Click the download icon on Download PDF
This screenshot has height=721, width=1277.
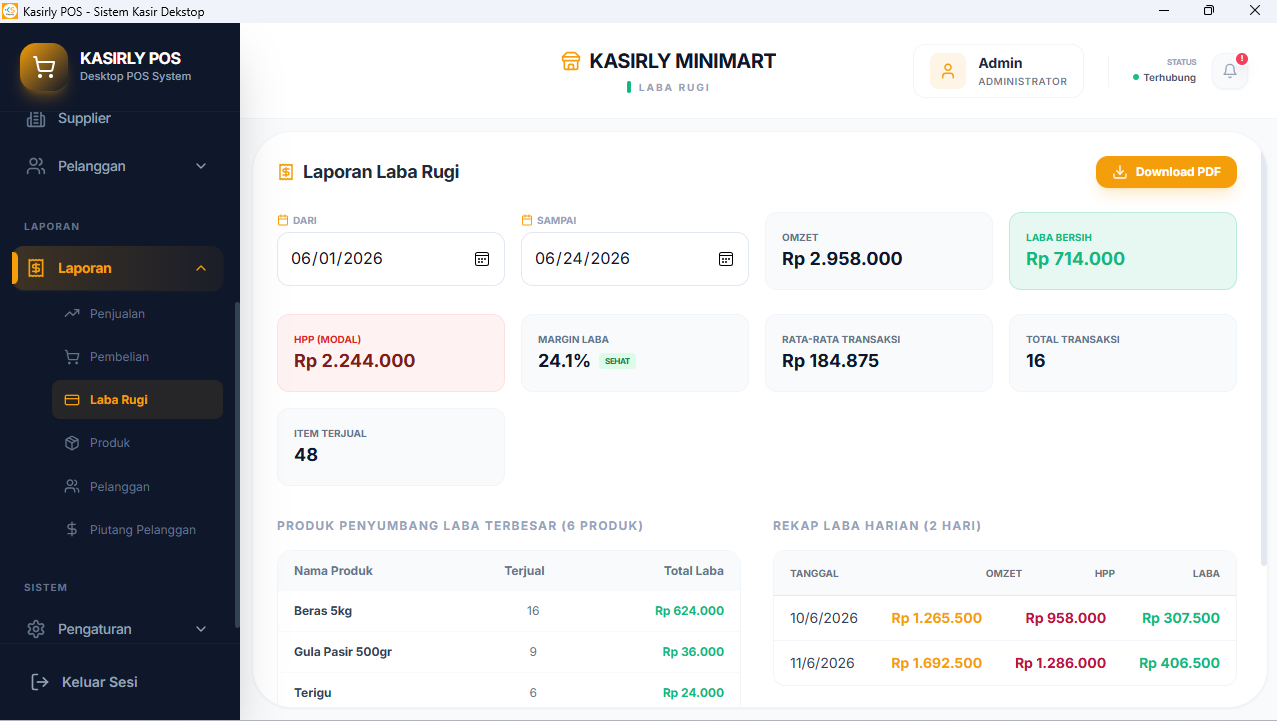pyautogui.click(x=1120, y=172)
